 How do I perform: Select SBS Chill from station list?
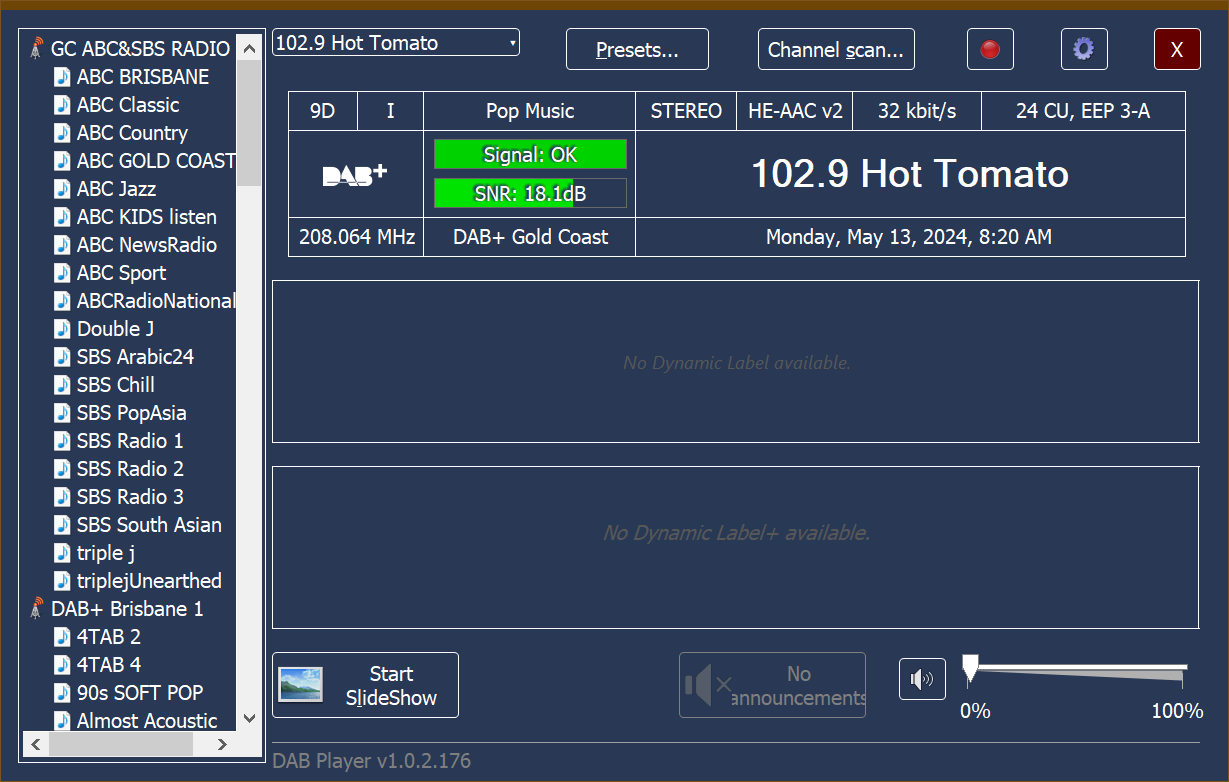point(116,385)
